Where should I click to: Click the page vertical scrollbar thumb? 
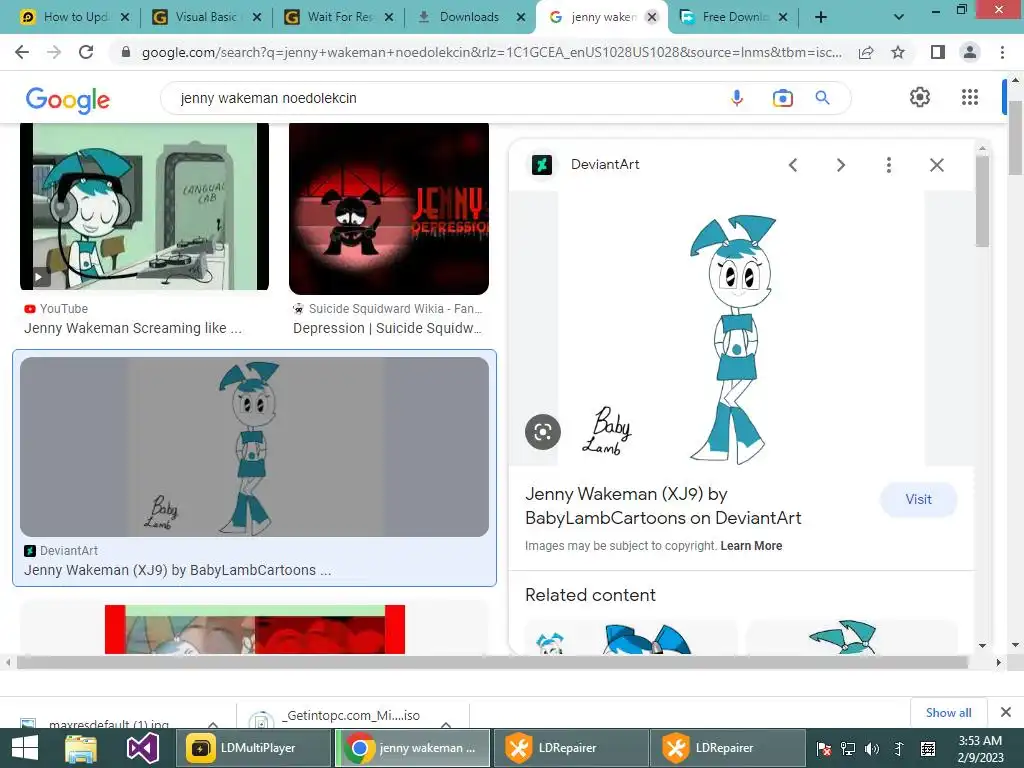click(1015, 137)
